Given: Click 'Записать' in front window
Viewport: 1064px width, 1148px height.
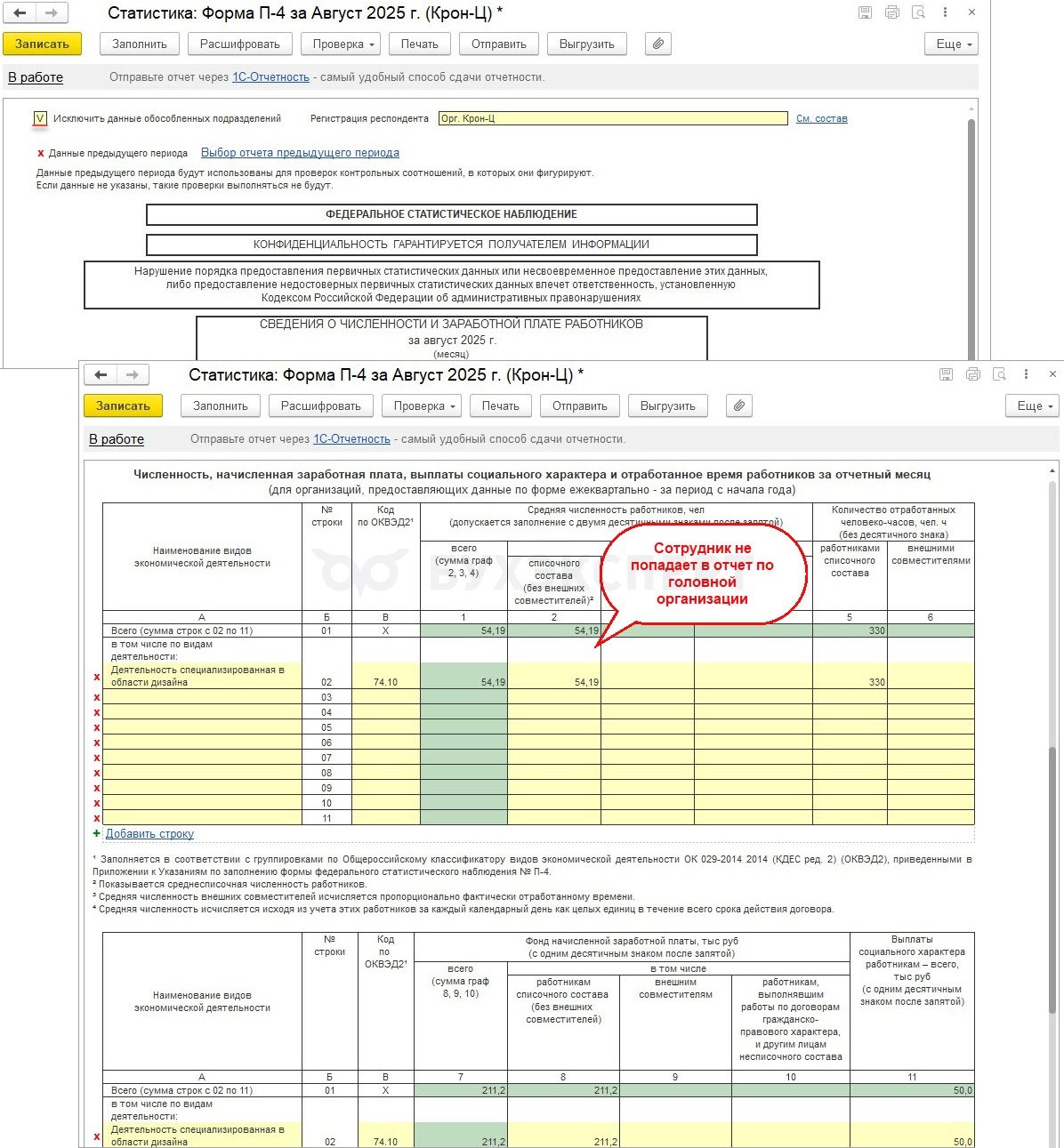Looking at the screenshot, I should coord(123,405).
